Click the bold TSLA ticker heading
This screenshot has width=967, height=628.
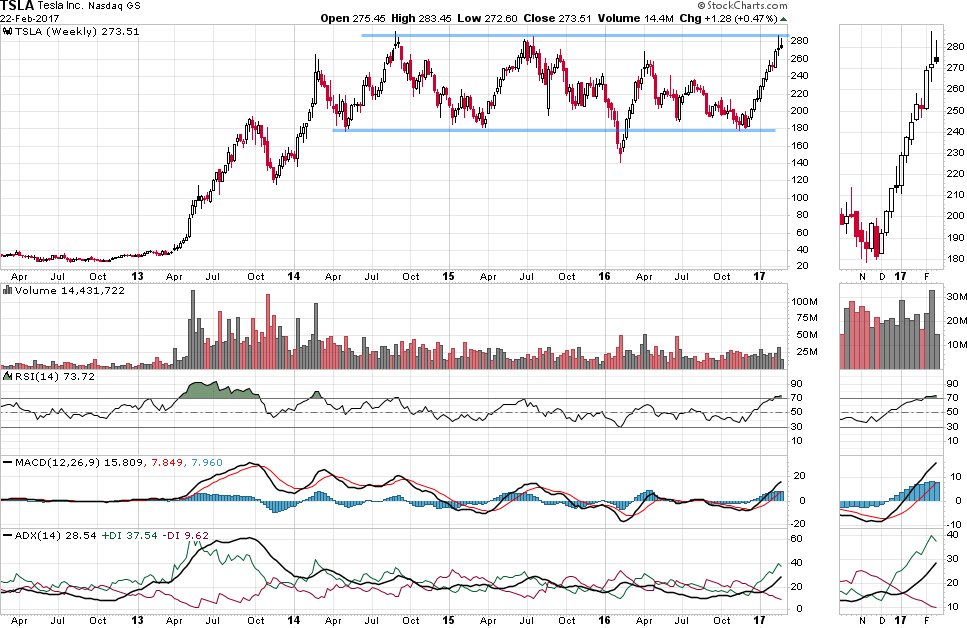[x=17, y=6]
